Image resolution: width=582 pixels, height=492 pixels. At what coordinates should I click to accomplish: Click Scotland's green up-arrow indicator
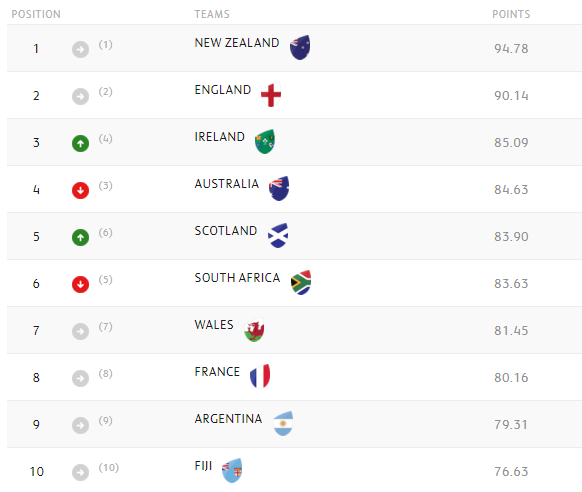coord(81,237)
